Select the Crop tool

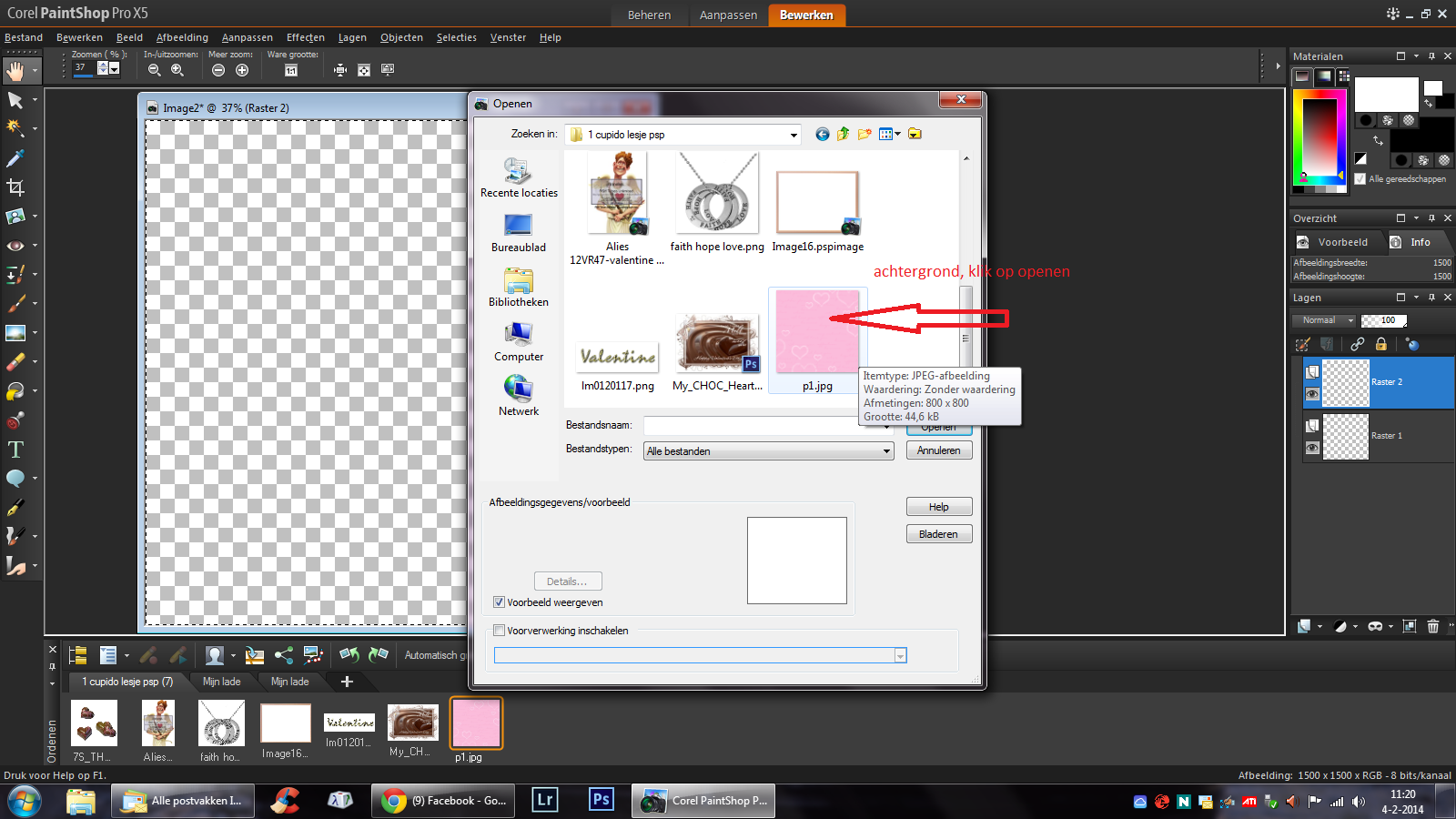click(x=15, y=187)
